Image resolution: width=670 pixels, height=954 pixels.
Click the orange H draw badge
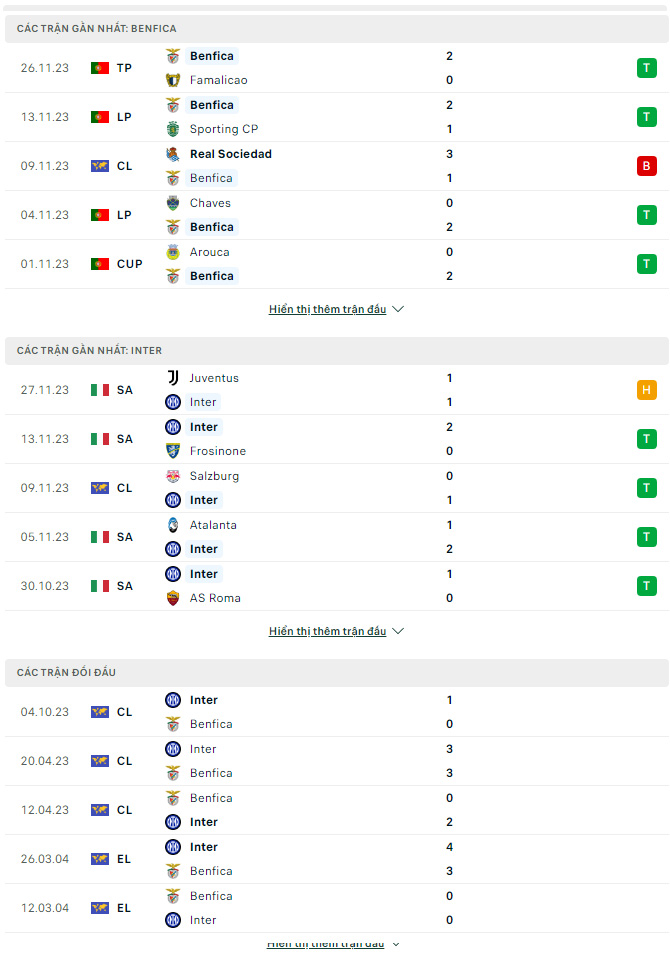[x=646, y=389]
